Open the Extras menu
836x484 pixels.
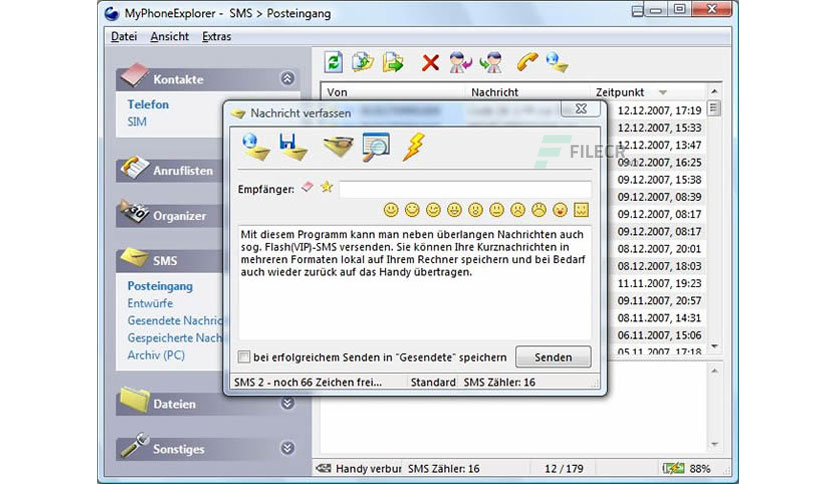tap(216, 36)
